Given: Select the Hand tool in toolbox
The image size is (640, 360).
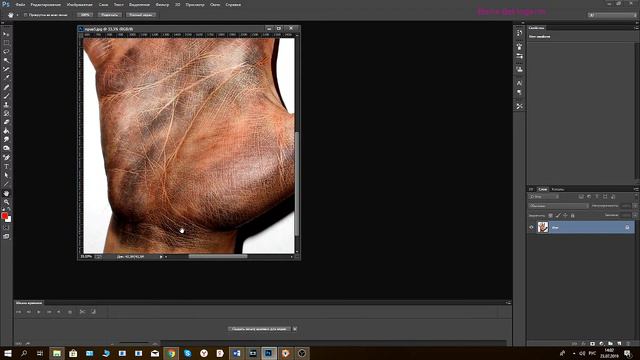Looking at the screenshot, I should point(6,193).
